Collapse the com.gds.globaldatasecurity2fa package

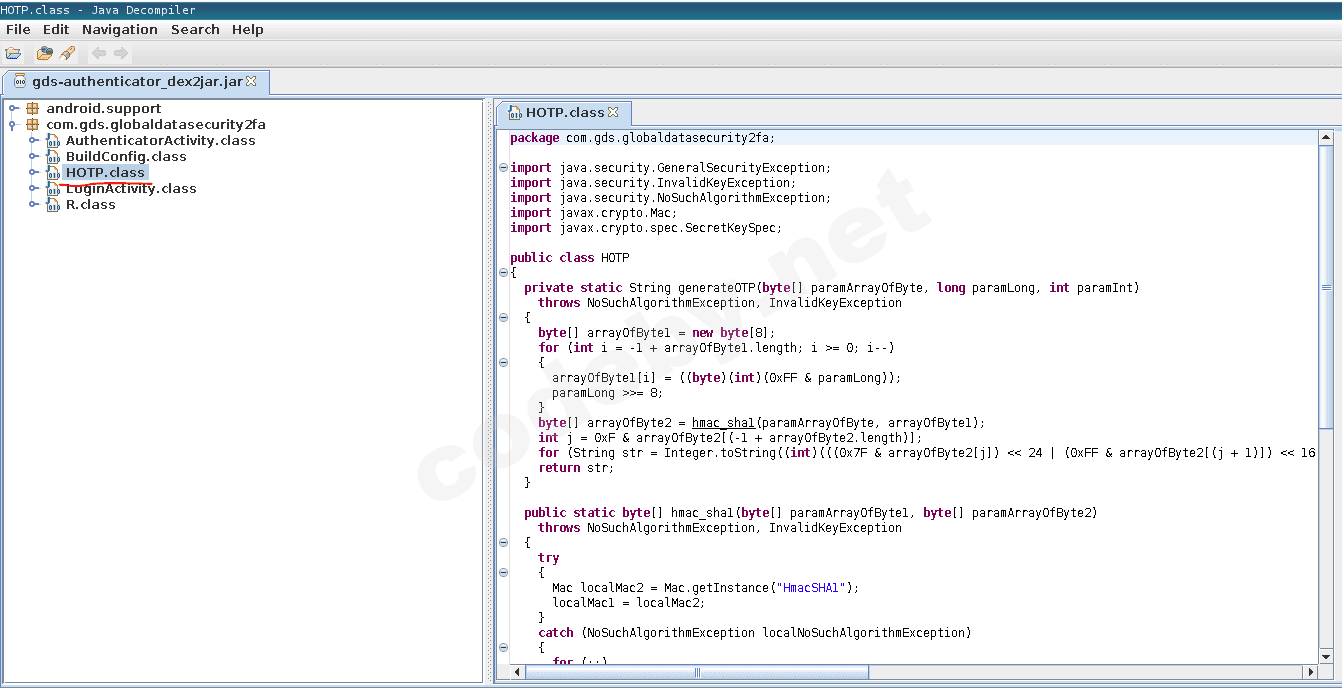pyautogui.click(x=13, y=125)
